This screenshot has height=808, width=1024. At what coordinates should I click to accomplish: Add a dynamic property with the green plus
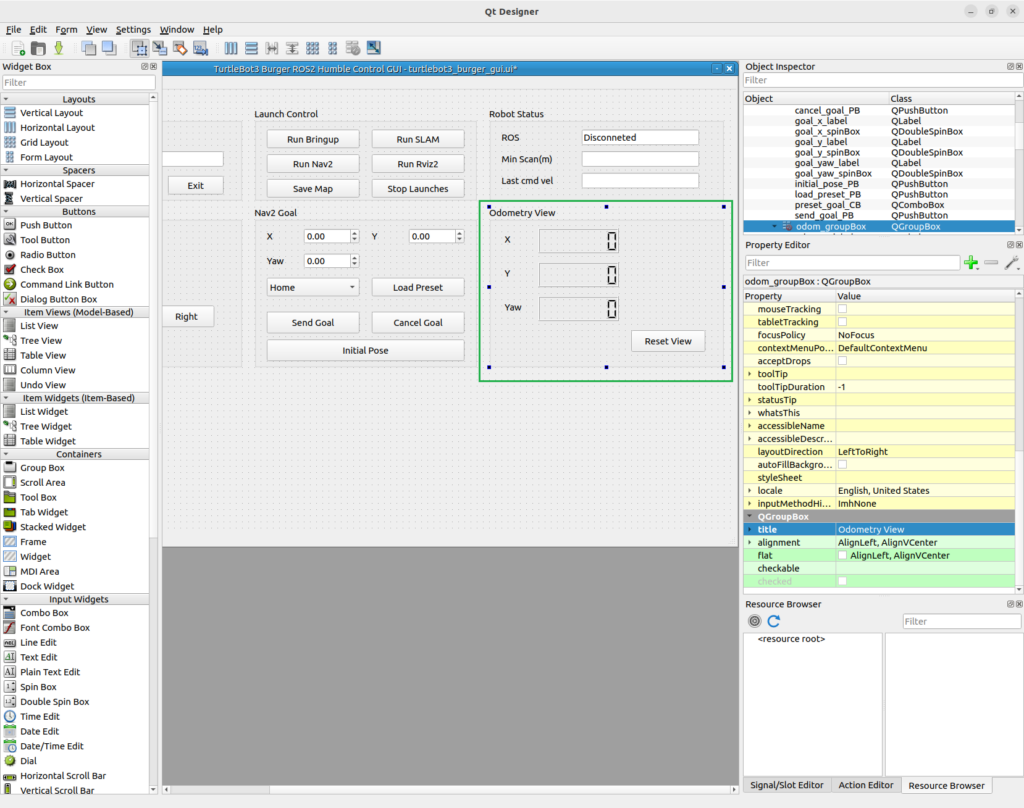pyautogui.click(x=971, y=263)
